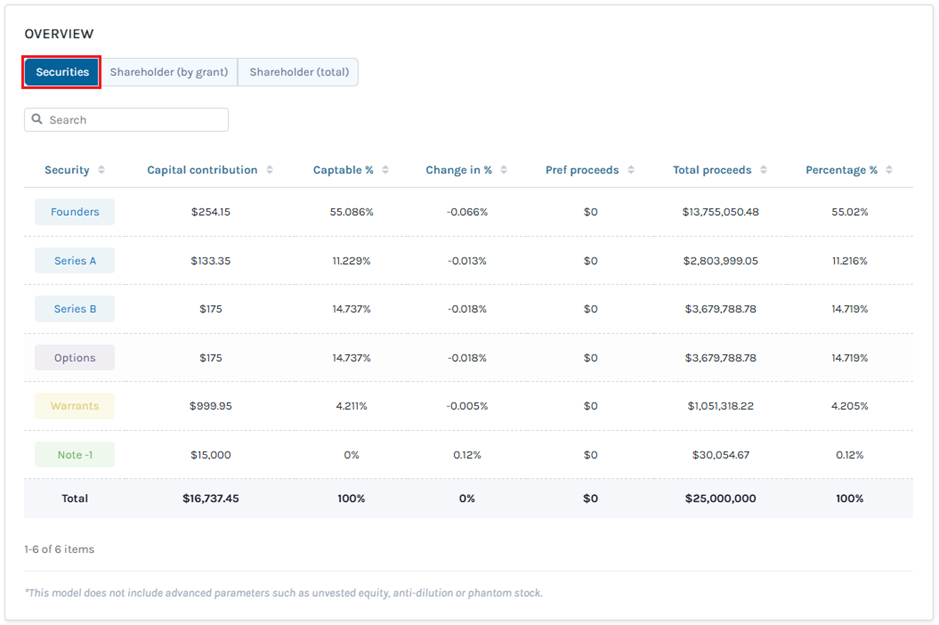Image resolution: width=939 pixels, height=625 pixels.
Task: Open the Series B security tag
Action: click(75, 309)
